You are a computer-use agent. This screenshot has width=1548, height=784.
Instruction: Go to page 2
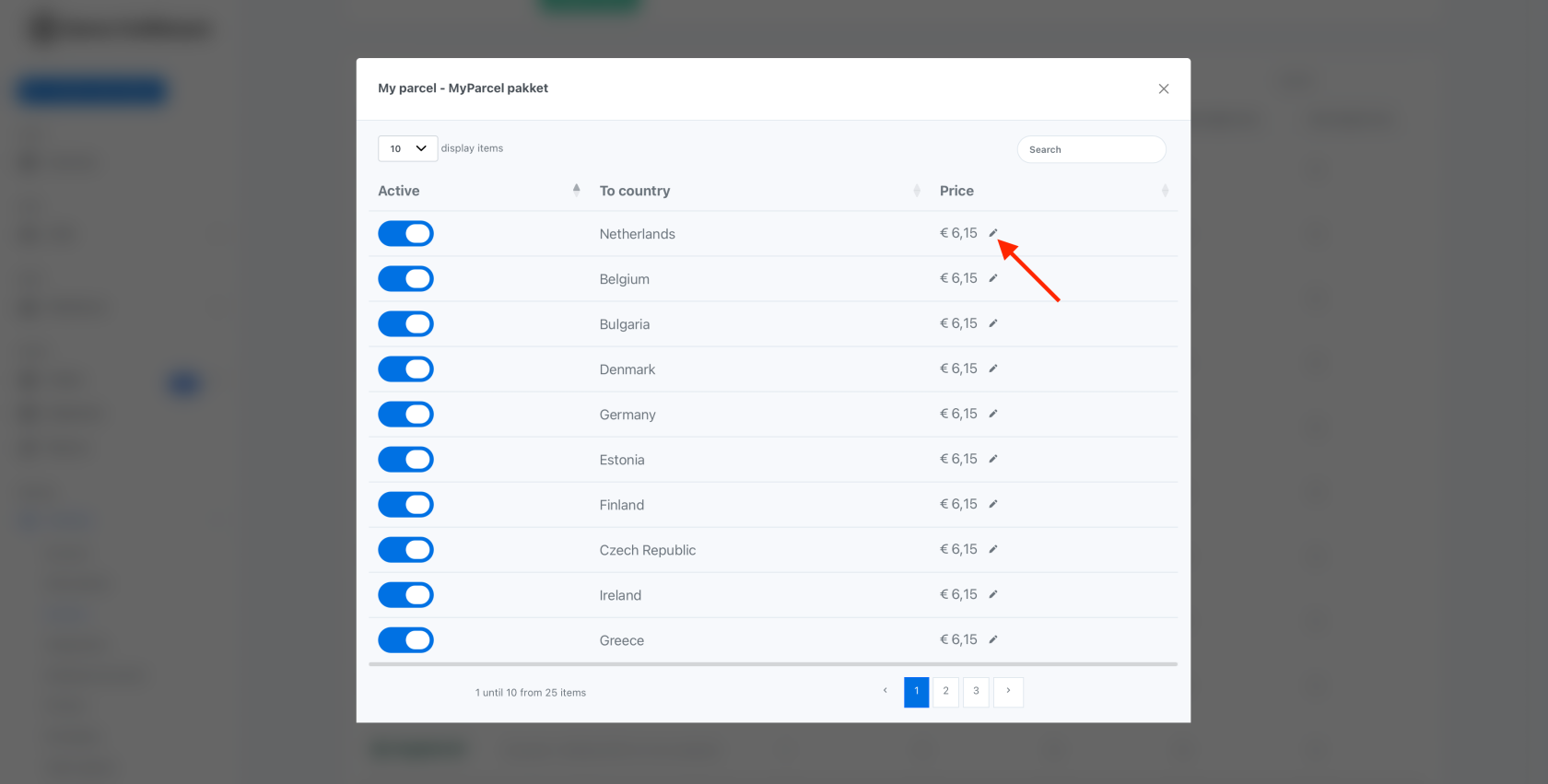pos(945,692)
